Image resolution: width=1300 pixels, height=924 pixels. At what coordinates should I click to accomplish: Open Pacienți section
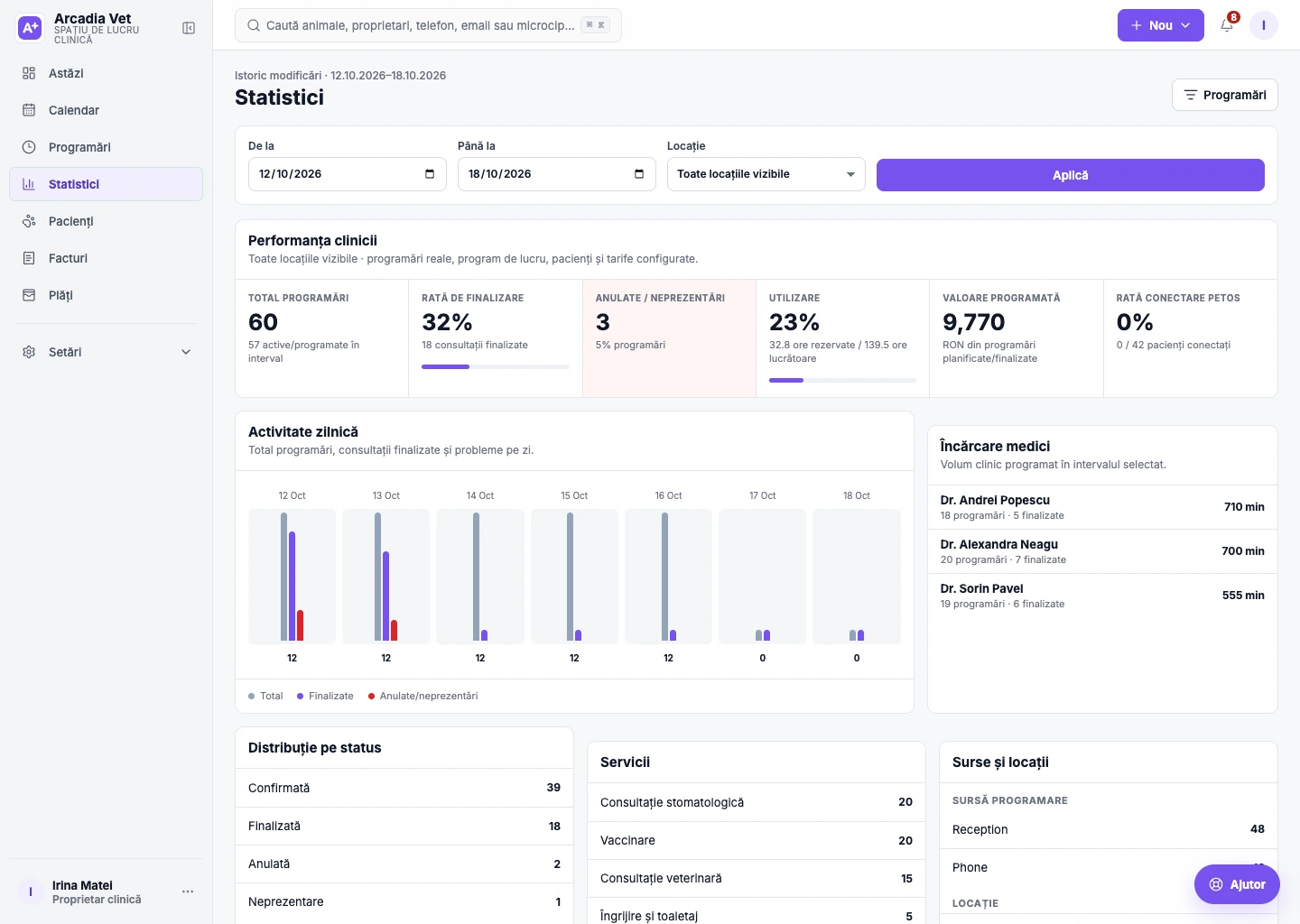pyautogui.click(x=107, y=221)
